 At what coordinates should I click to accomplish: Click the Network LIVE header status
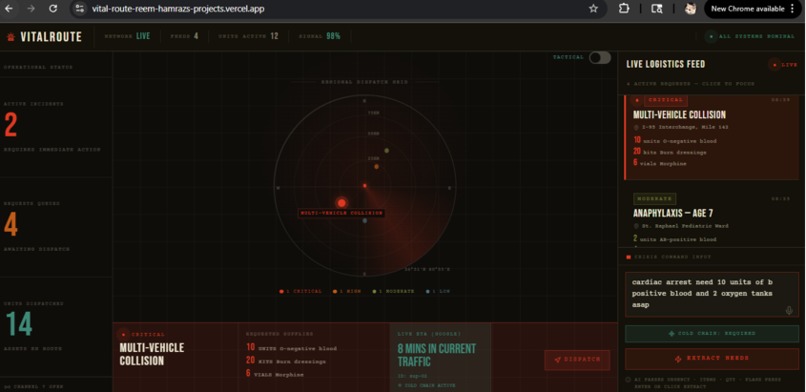[127, 36]
